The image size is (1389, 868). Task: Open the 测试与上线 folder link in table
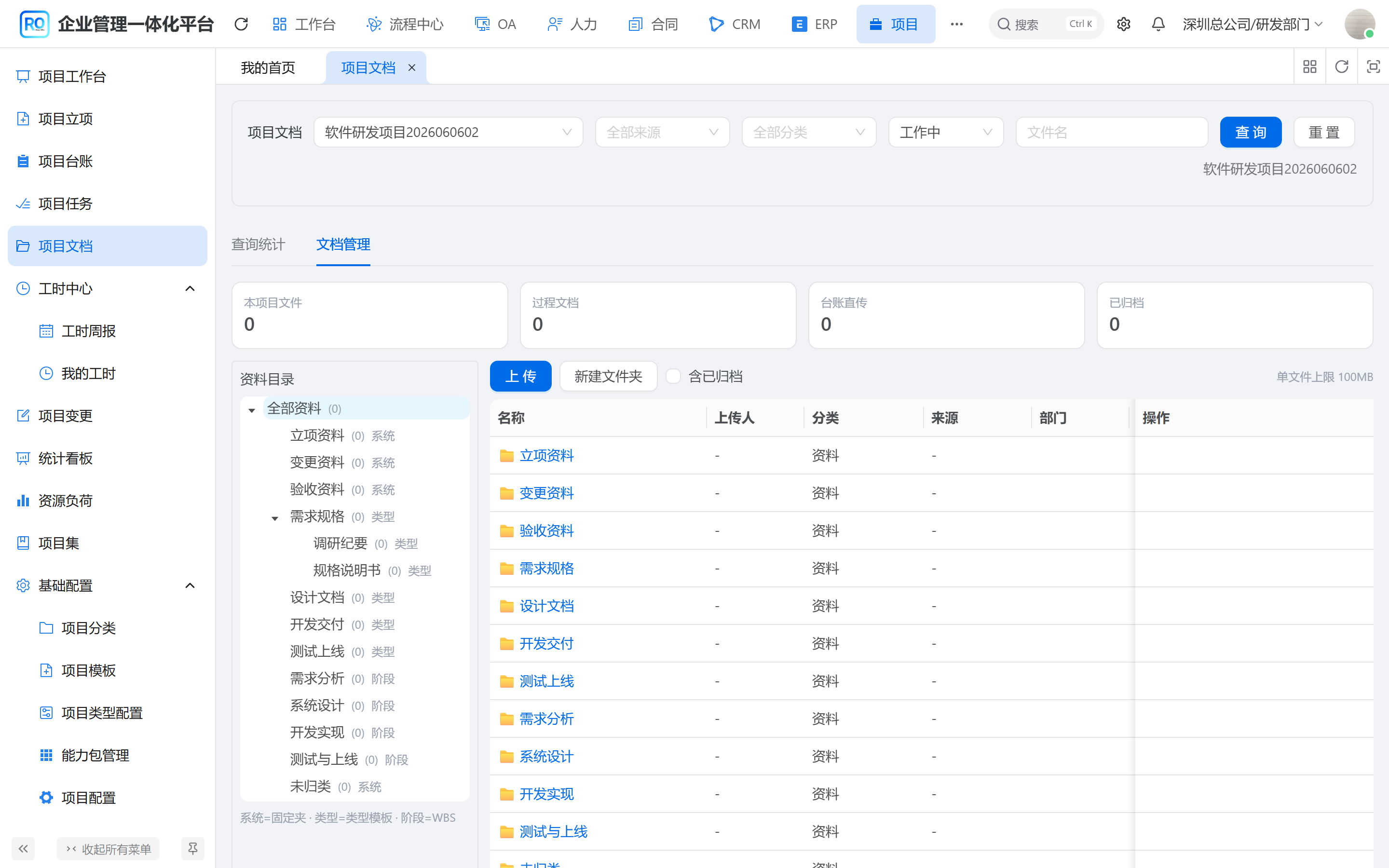[553, 832]
